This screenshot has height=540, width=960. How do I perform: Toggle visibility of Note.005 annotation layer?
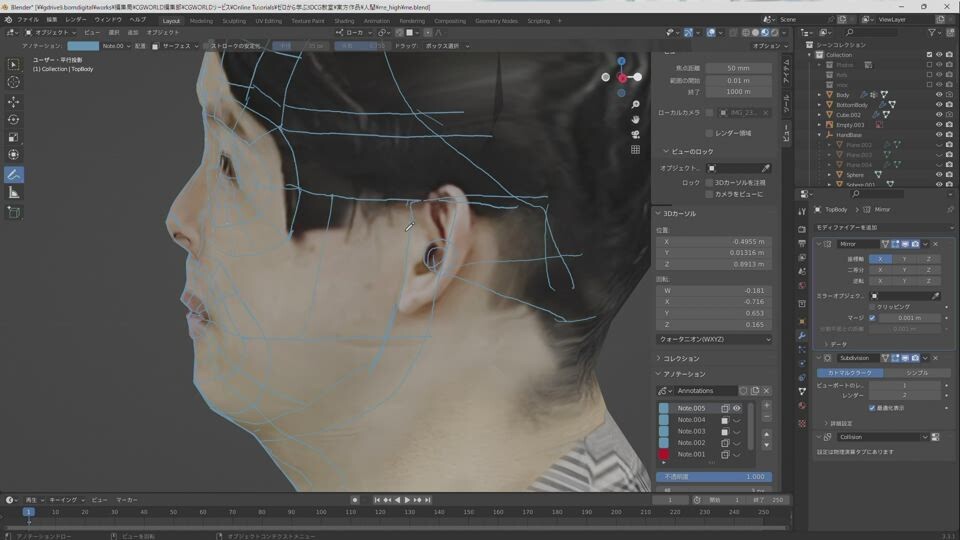[737, 408]
